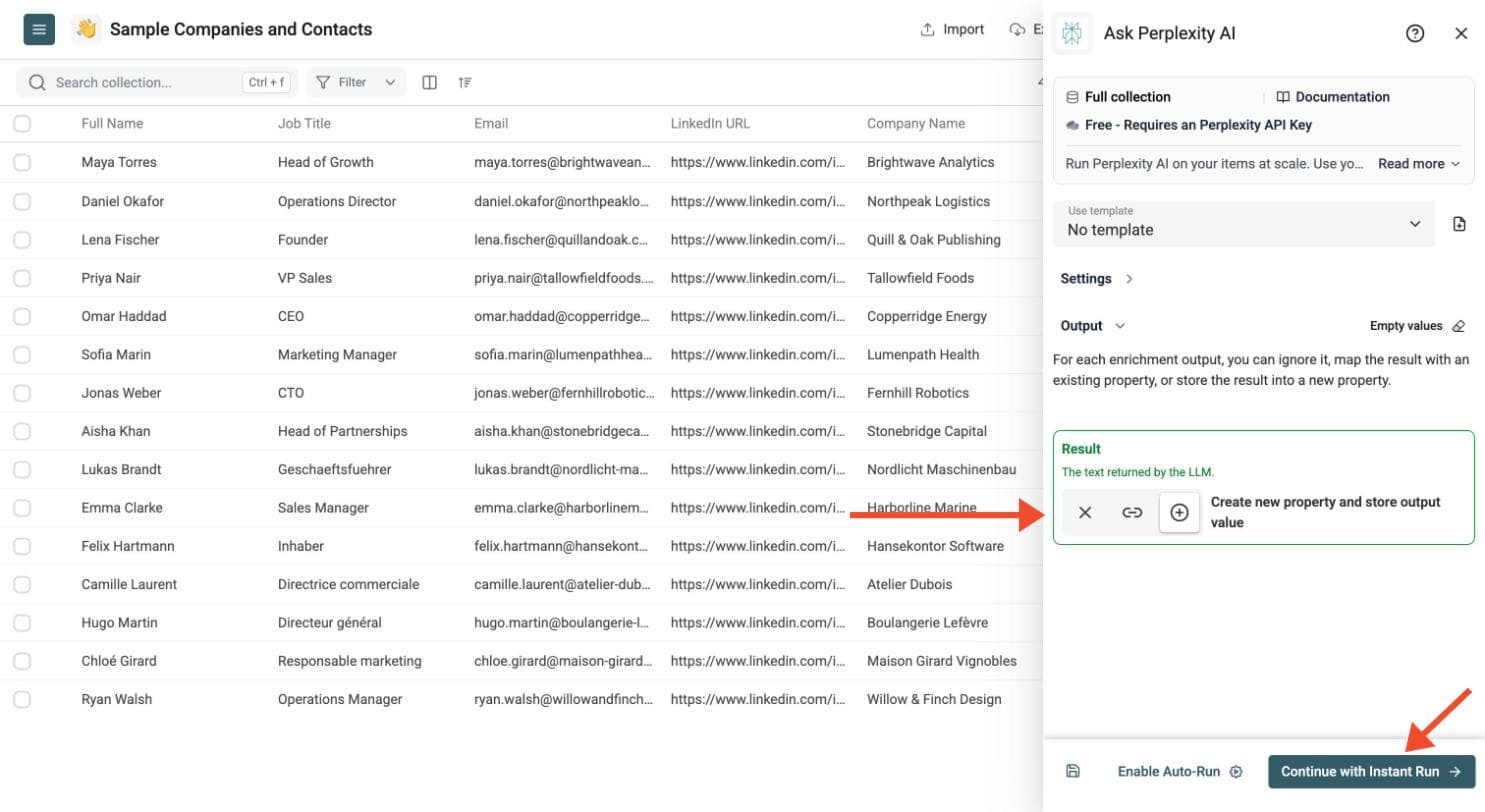Screen dimensions: 1485x812
Task: Close the Ask Perplexity AI panel
Action: (x=1461, y=33)
